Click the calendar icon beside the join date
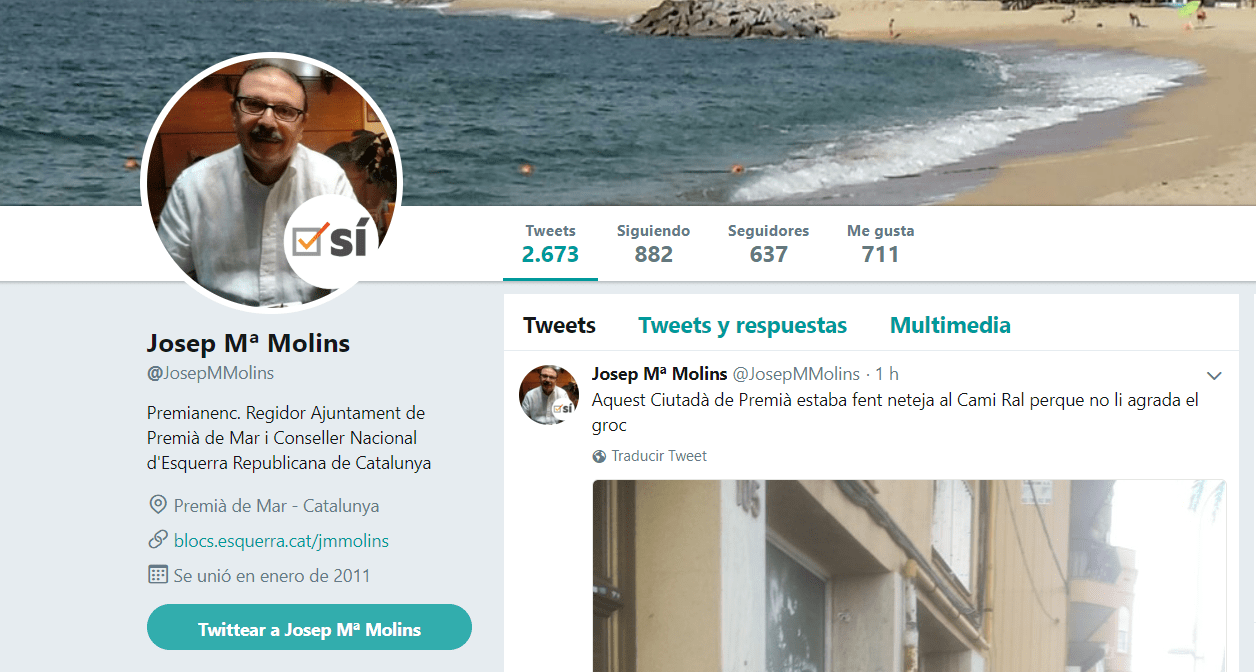Screen dimensions: 1256x672 157,575
